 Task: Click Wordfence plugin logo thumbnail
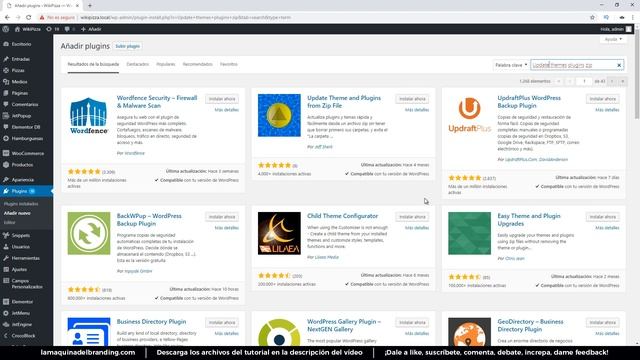point(89,116)
